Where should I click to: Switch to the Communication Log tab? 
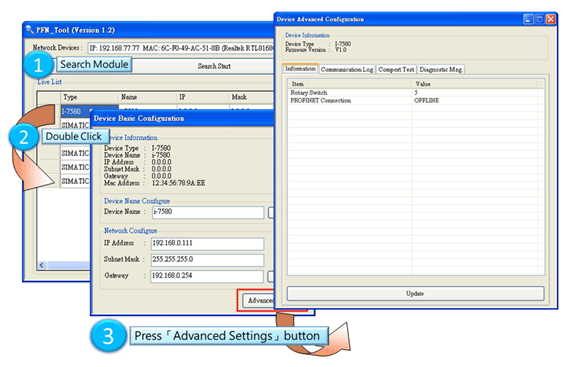click(x=347, y=69)
